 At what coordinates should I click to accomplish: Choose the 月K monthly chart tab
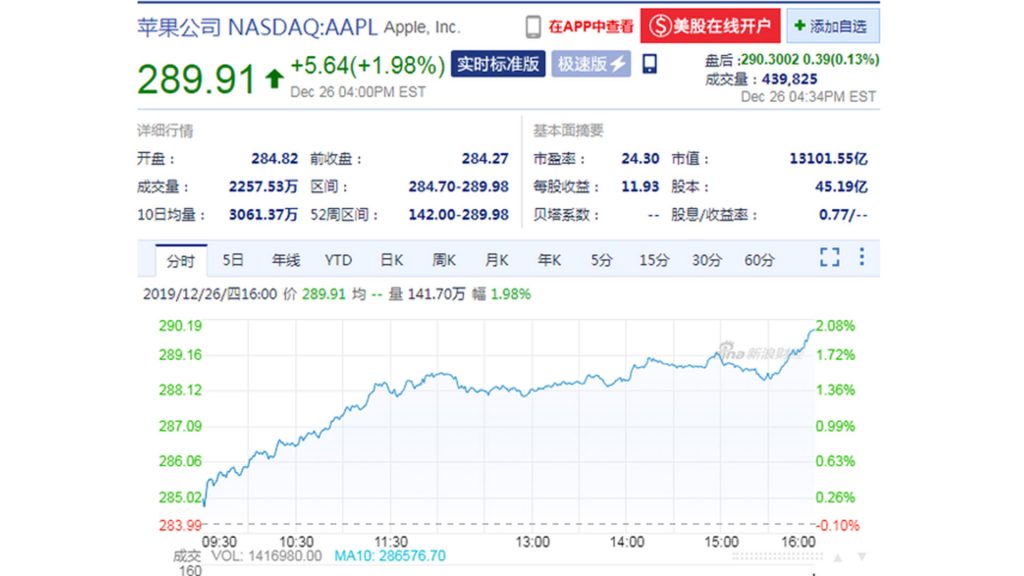[496, 260]
